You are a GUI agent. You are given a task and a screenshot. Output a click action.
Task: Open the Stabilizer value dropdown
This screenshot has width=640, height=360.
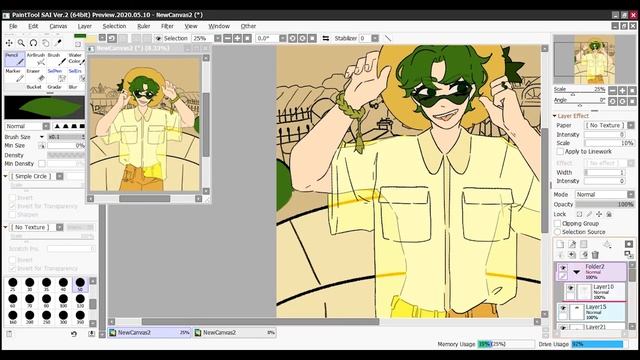pyautogui.click(x=375, y=38)
